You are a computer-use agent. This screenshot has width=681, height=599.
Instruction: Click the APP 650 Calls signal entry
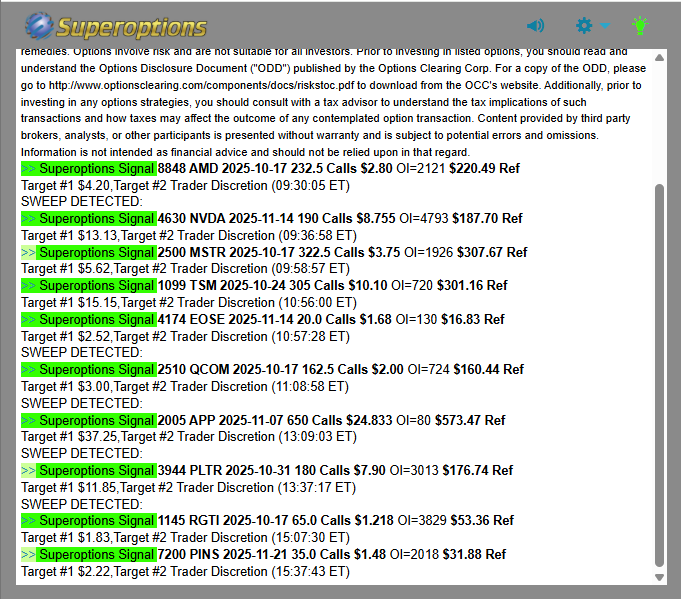pos(331,420)
